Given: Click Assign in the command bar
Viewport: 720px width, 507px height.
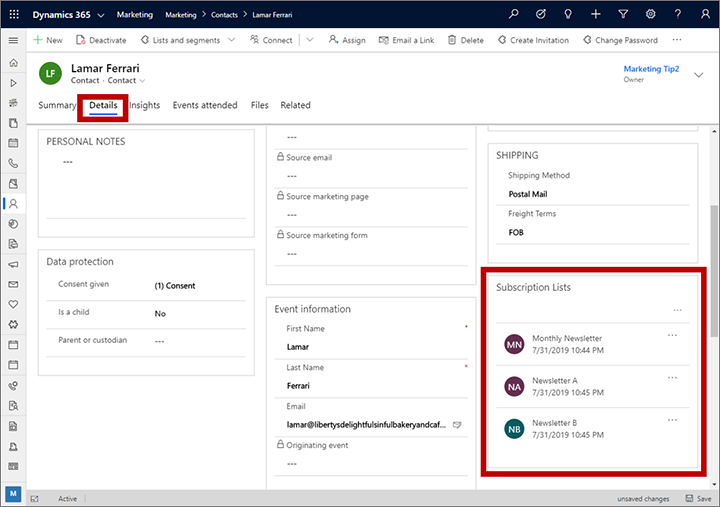Looking at the screenshot, I should click(347, 40).
